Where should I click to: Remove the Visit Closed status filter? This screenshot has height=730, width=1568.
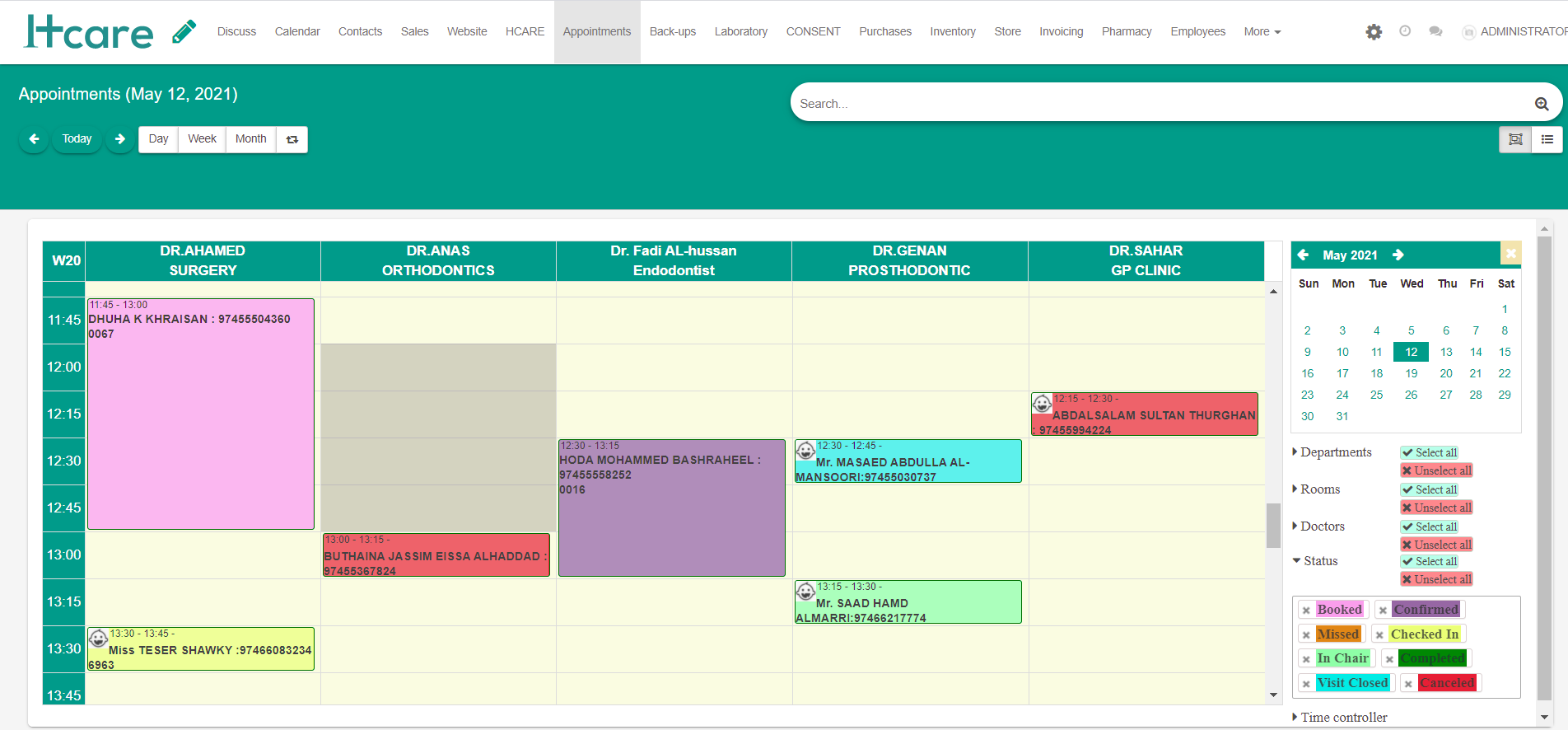tap(1306, 684)
